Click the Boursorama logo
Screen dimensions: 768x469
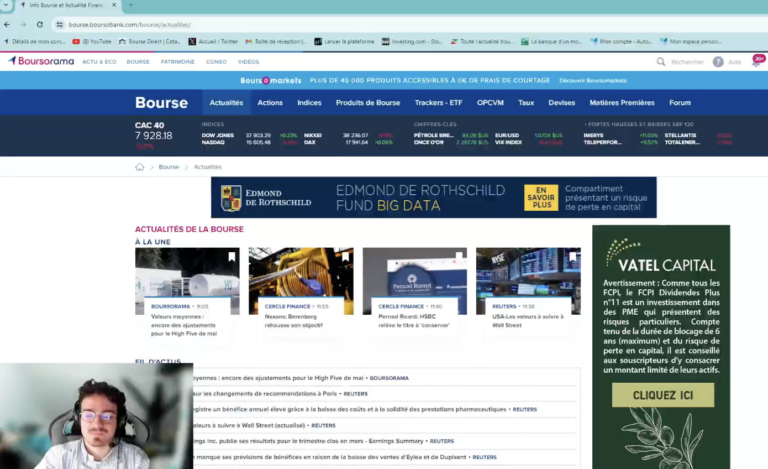click(41, 61)
